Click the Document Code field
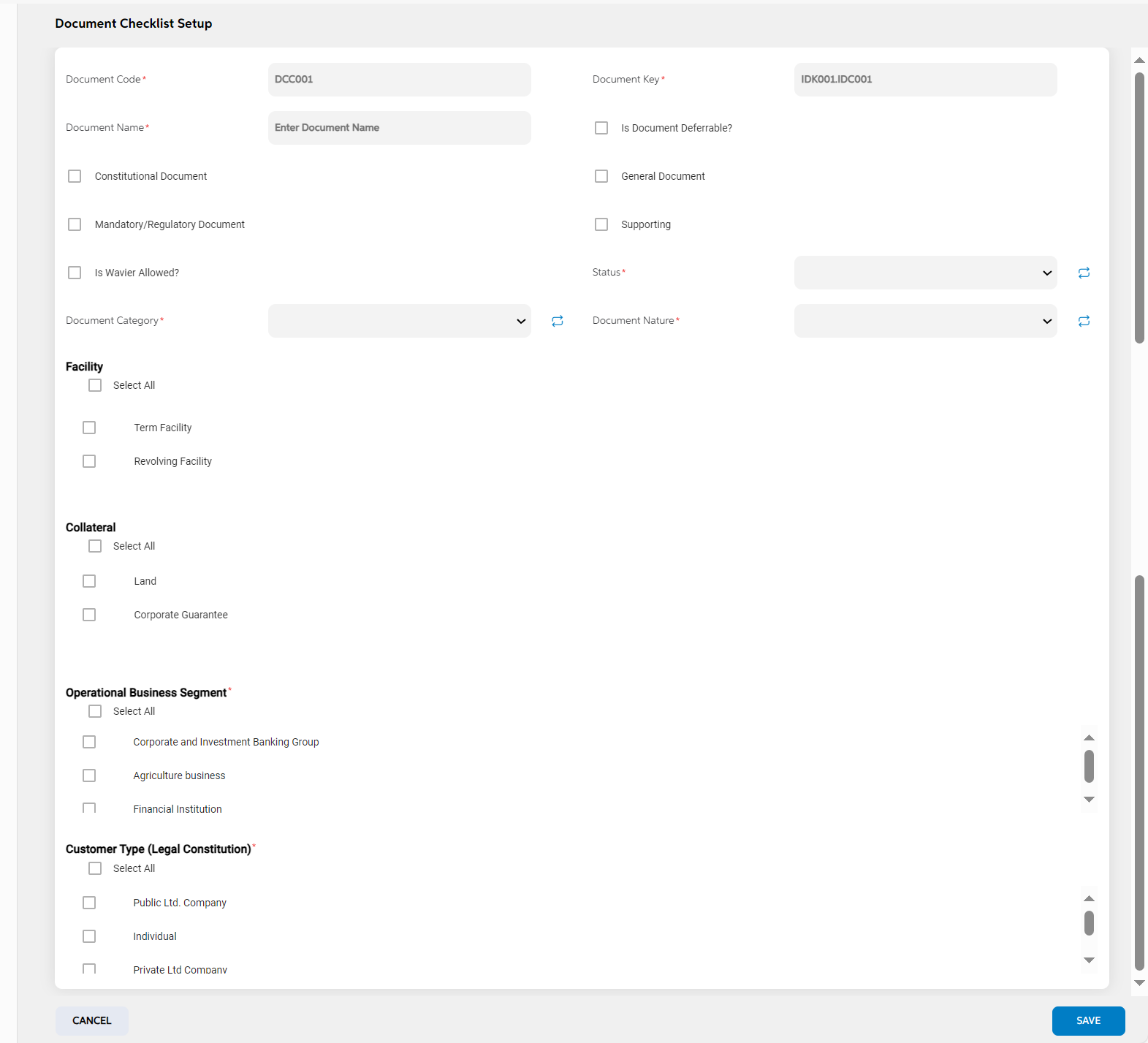The width and height of the screenshot is (1148, 1043). [399, 80]
